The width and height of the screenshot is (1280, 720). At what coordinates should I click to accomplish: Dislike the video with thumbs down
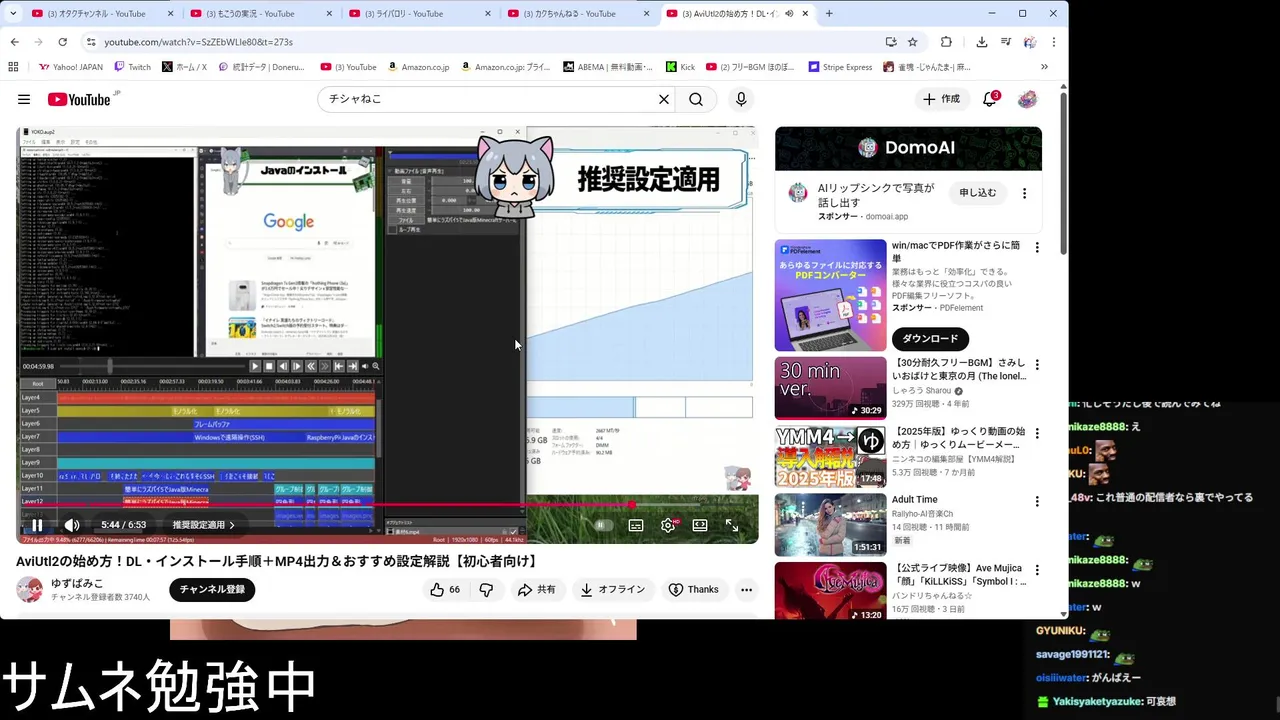click(486, 590)
